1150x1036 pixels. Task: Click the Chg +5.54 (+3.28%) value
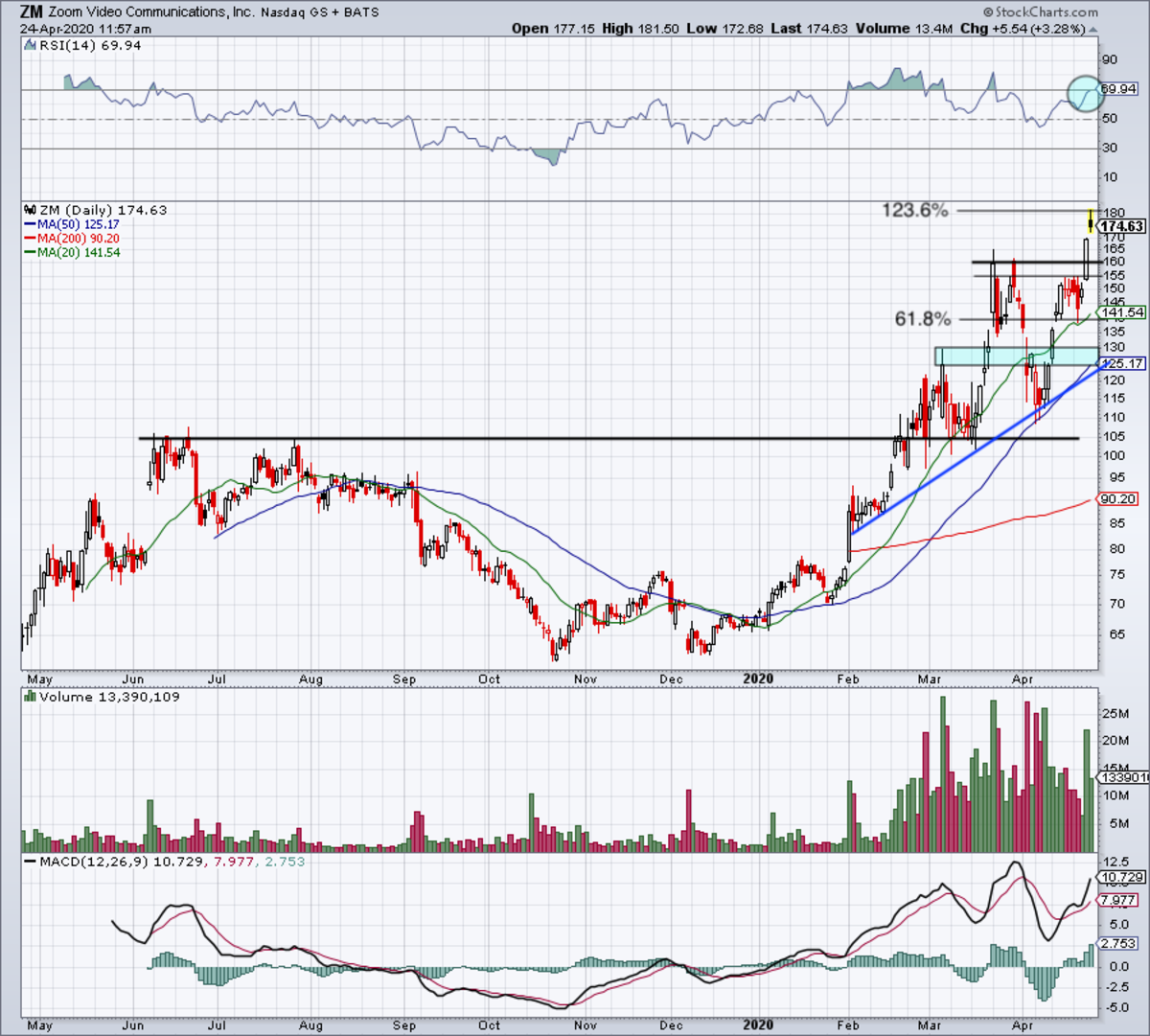pyautogui.click(x=1022, y=28)
